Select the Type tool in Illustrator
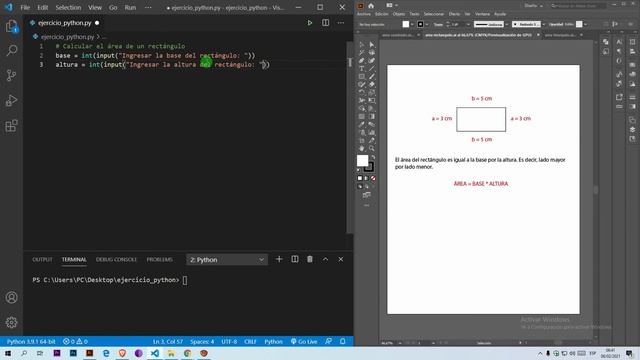The image size is (640, 360). tap(362, 69)
